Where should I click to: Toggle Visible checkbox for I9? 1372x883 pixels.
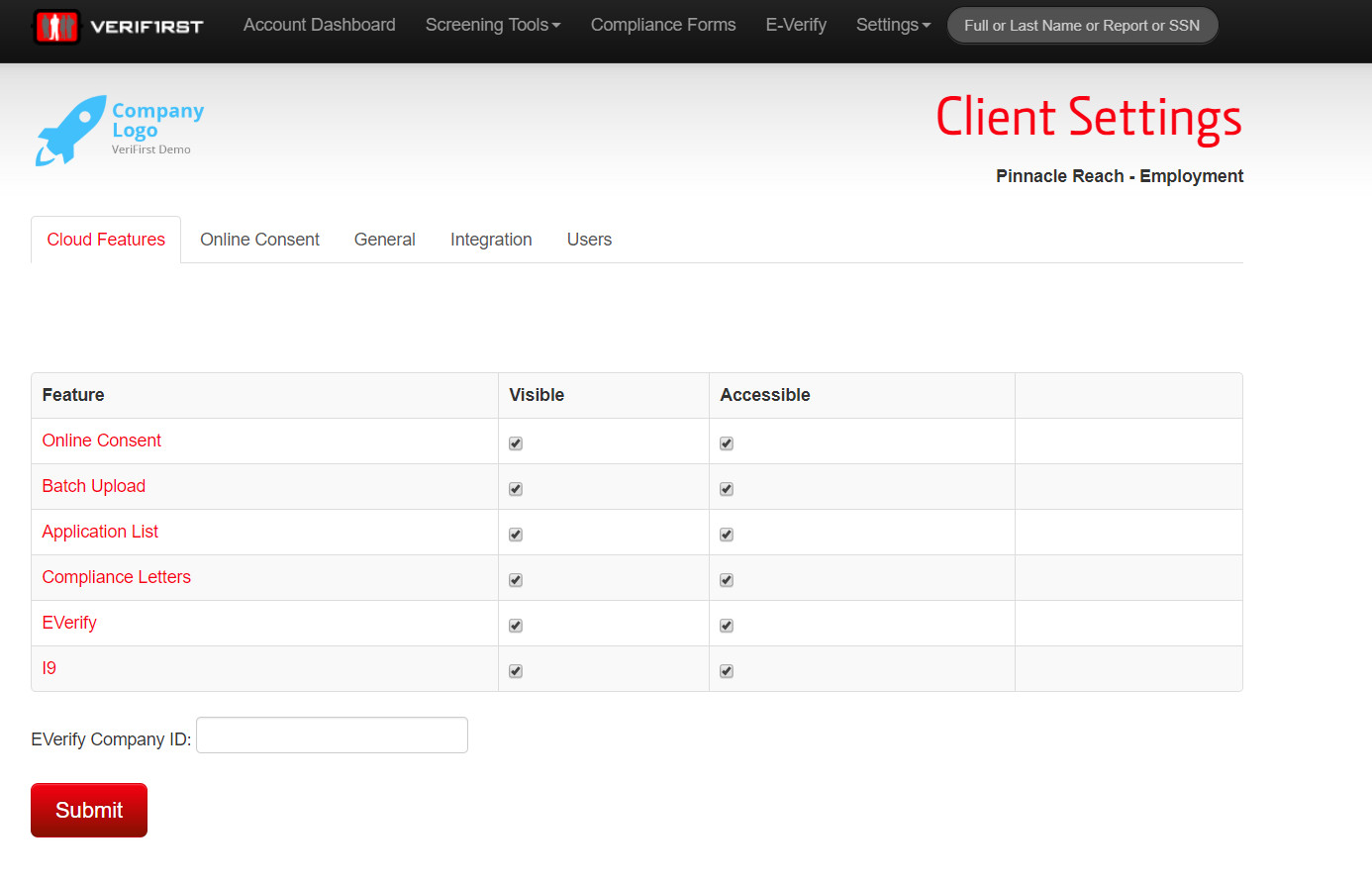tap(515, 670)
